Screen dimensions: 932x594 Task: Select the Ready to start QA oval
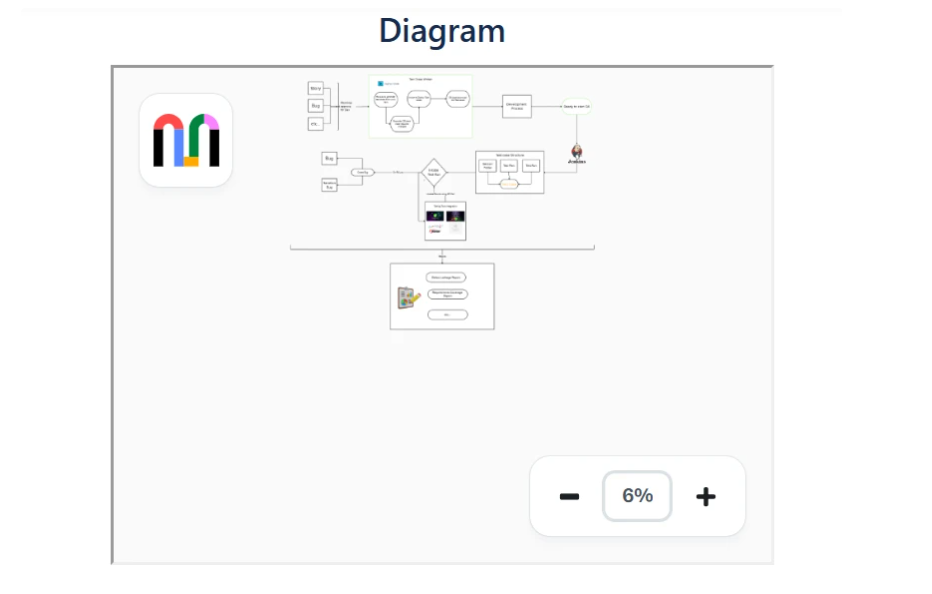point(578,106)
